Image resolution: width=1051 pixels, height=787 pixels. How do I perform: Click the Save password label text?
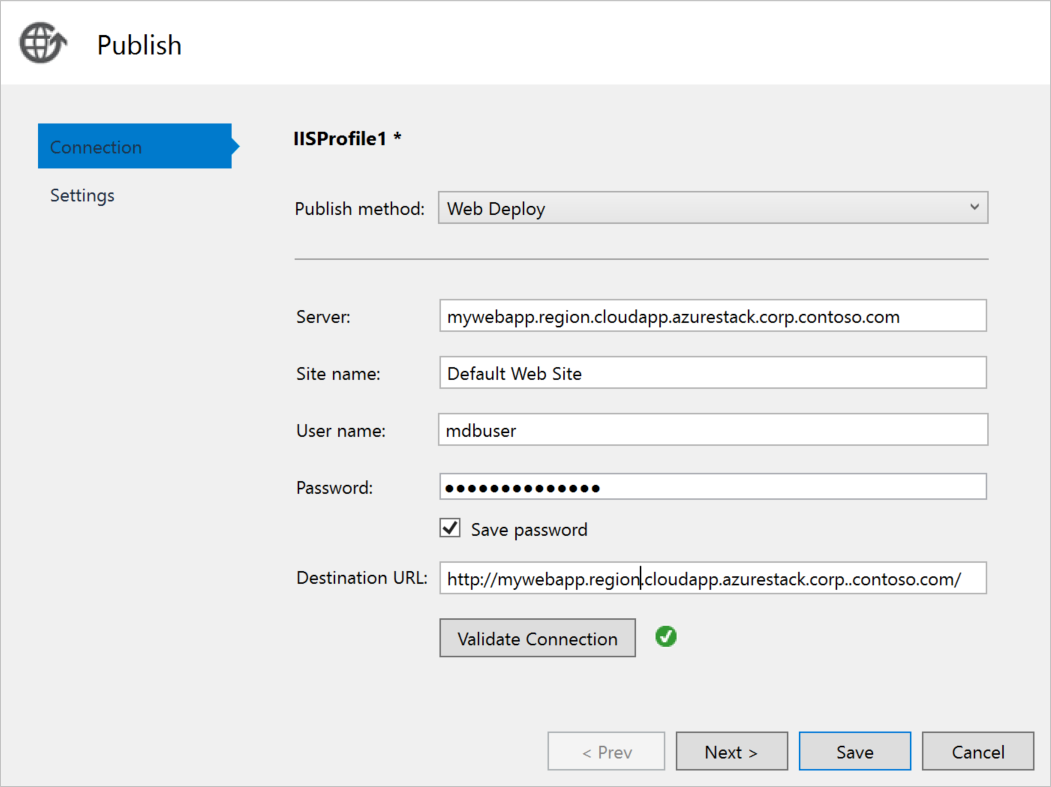[x=529, y=529]
